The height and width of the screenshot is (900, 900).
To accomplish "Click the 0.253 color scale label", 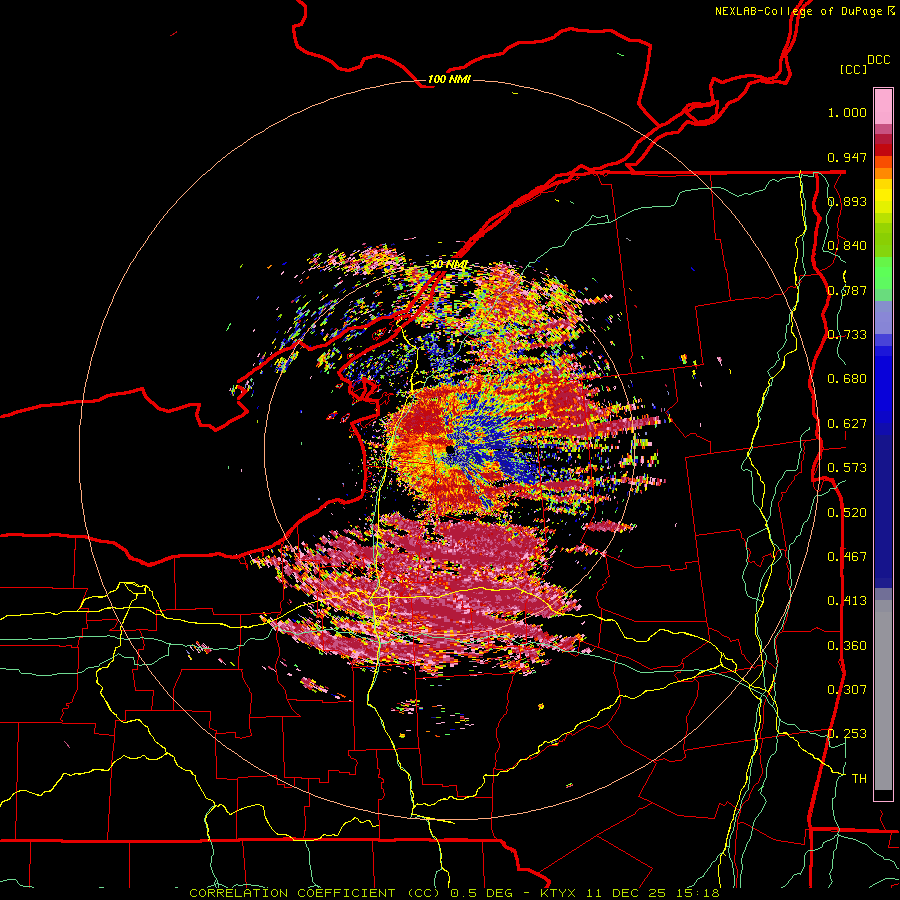I will (847, 734).
